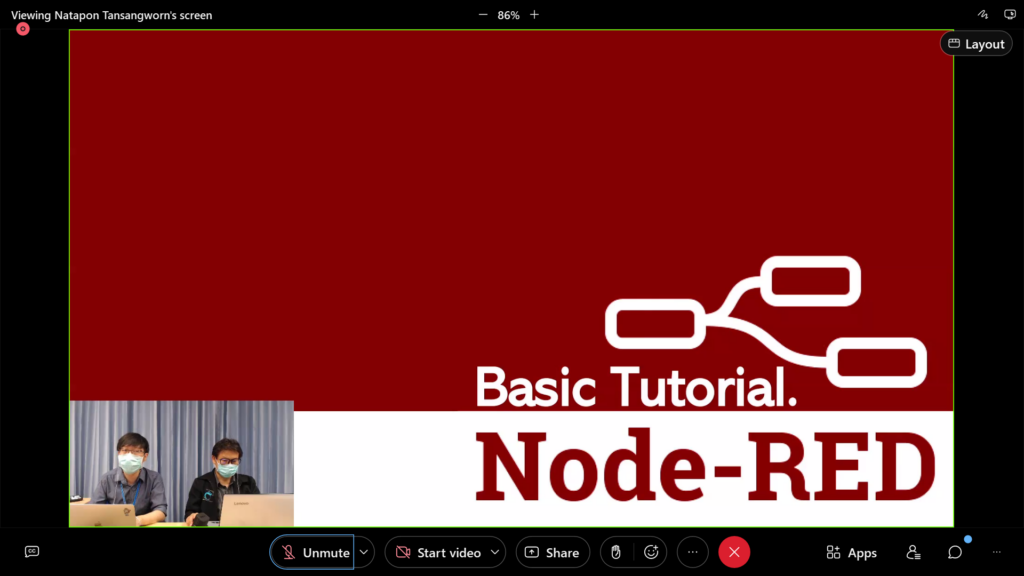Viewport: 1024px width, 576px height.
Task: Click the 86% zoom level indicator
Action: (508, 15)
